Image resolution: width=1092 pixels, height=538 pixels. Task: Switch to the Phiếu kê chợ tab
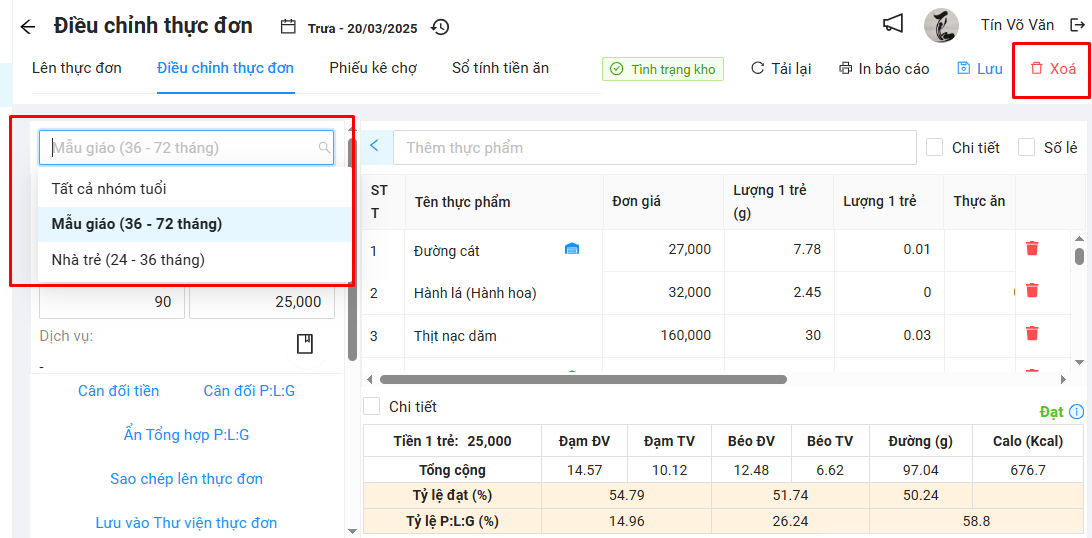point(373,68)
